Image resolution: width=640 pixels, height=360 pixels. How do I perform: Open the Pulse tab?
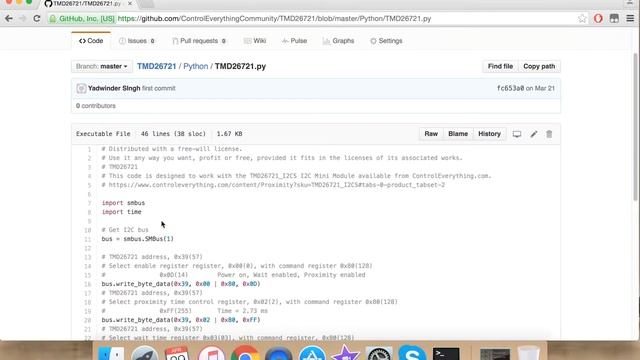coord(294,41)
